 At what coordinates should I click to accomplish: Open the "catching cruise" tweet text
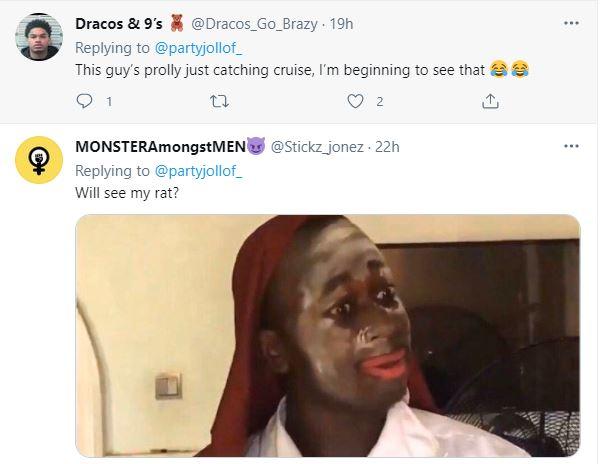pyautogui.click(x=280, y=69)
